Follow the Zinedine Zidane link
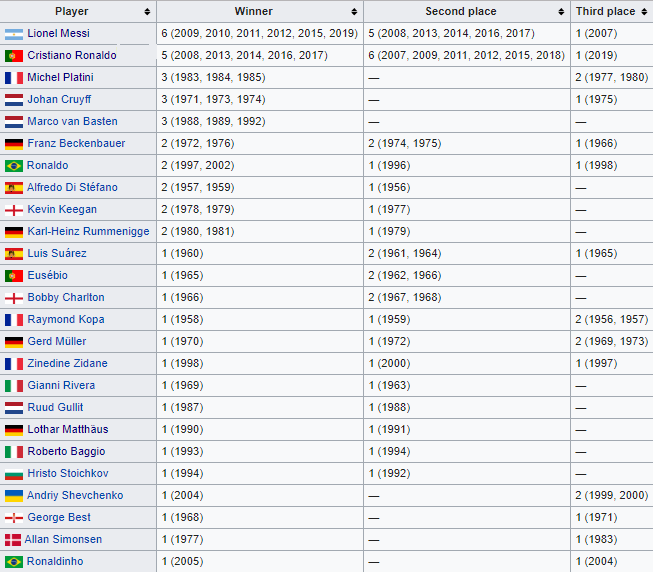653x572 pixels. pyautogui.click(x=67, y=363)
